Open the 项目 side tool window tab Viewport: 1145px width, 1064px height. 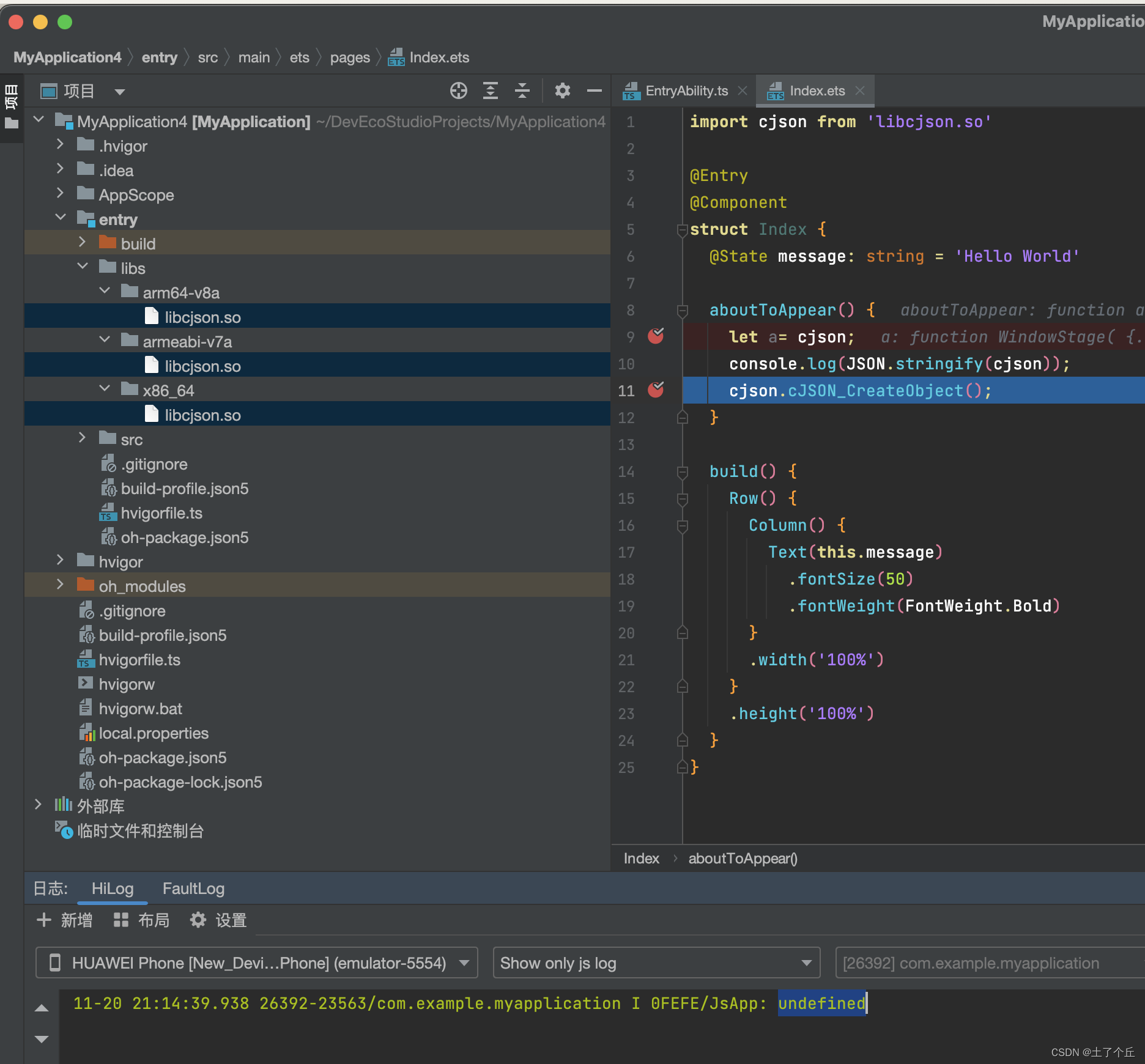coord(11,98)
